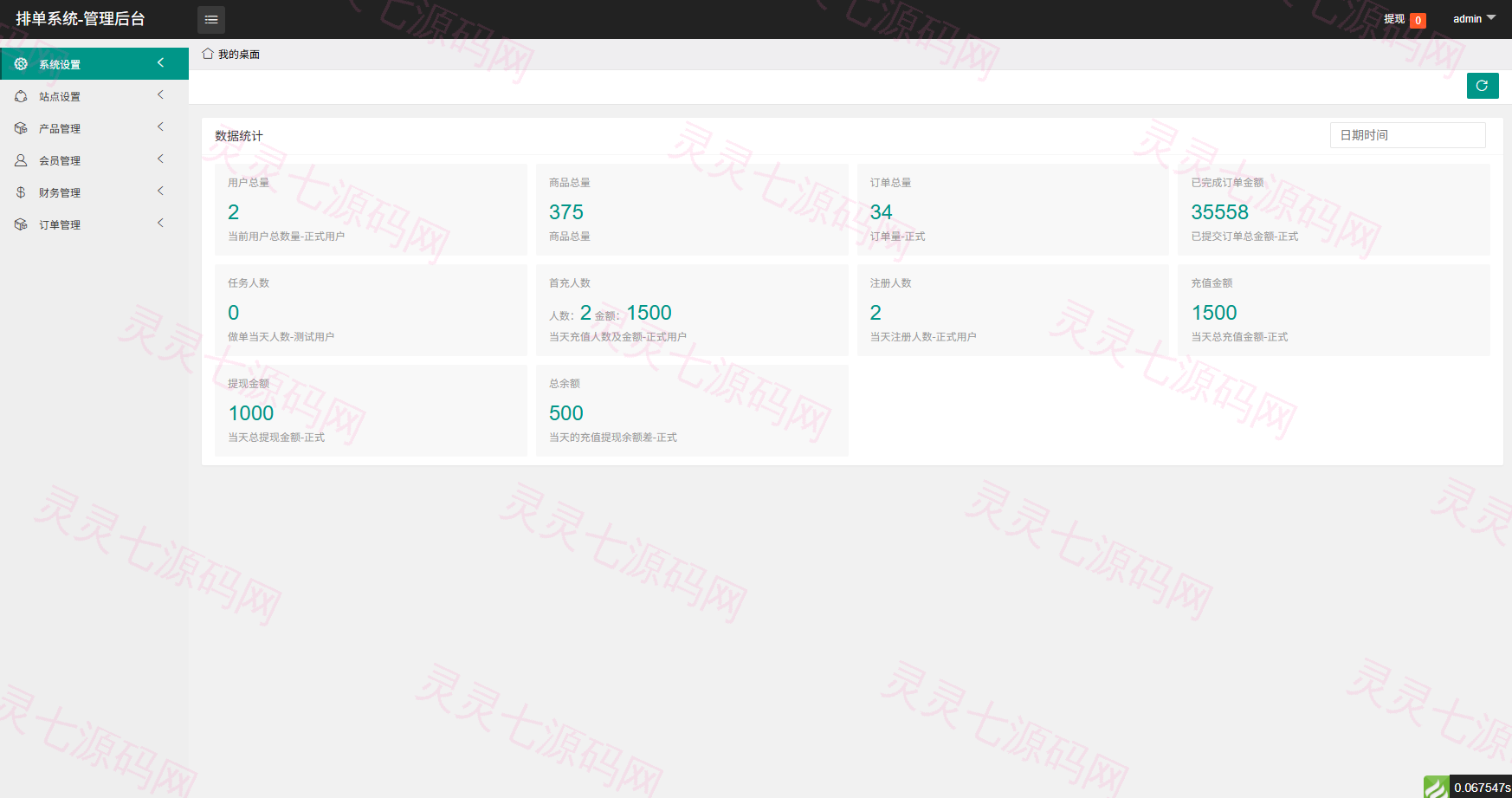Viewport: 1512px width, 798px height.
Task: Click the 财务管理 dollar icon
Action: pyautogui.click(x=21, y=192)
